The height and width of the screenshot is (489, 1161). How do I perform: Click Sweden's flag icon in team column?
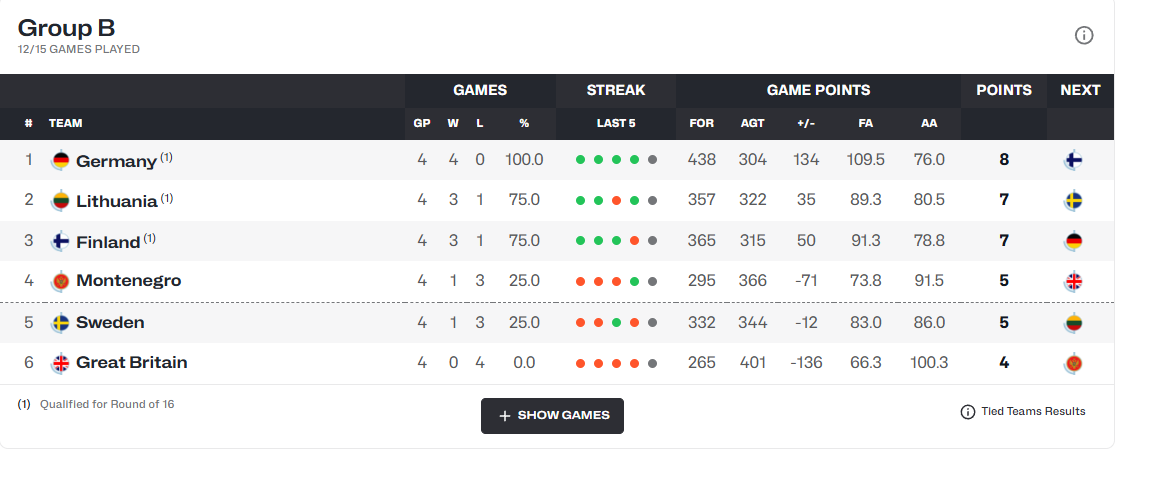pyautogui.click(x=61, y=323)
